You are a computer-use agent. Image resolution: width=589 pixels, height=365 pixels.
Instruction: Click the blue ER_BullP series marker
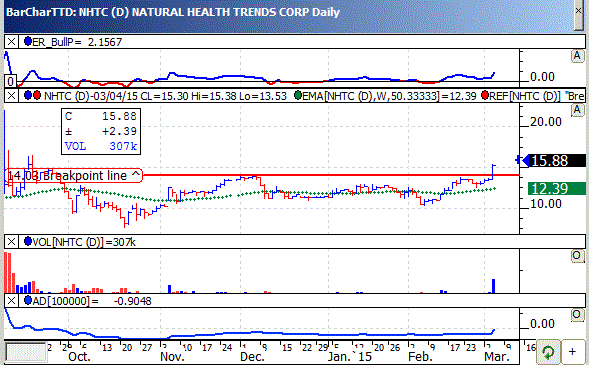tap(28, 41)
